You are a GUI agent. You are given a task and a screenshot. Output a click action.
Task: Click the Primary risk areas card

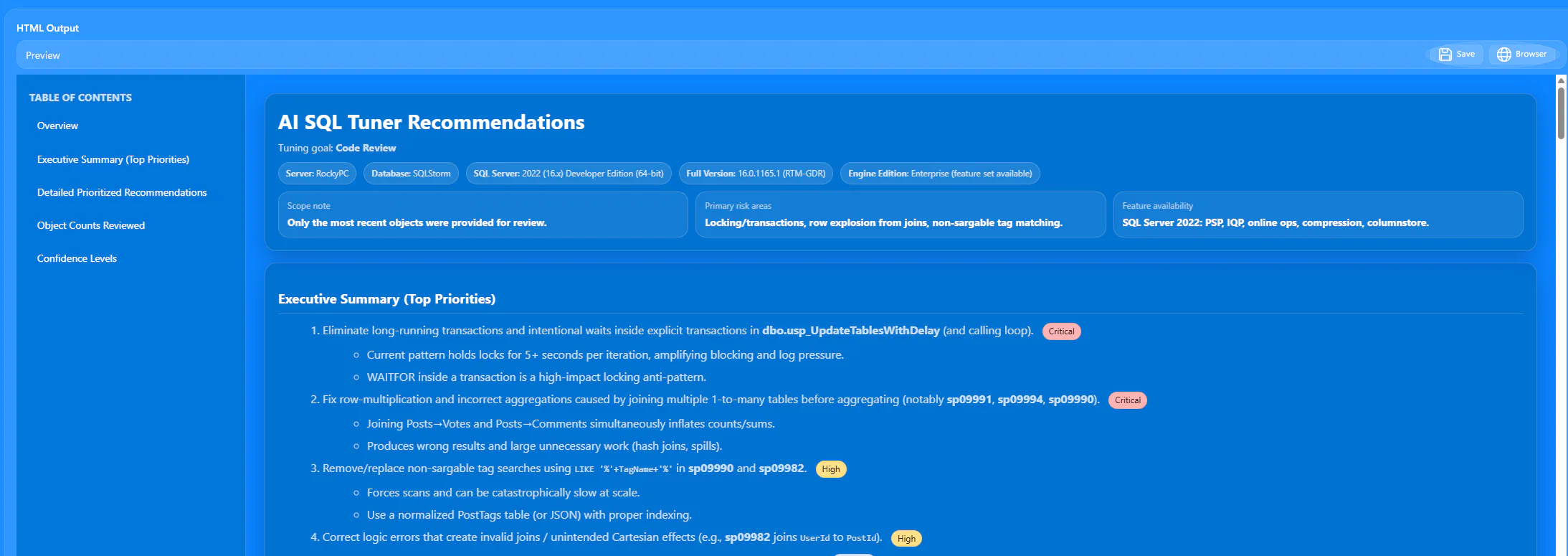[901, 215]
